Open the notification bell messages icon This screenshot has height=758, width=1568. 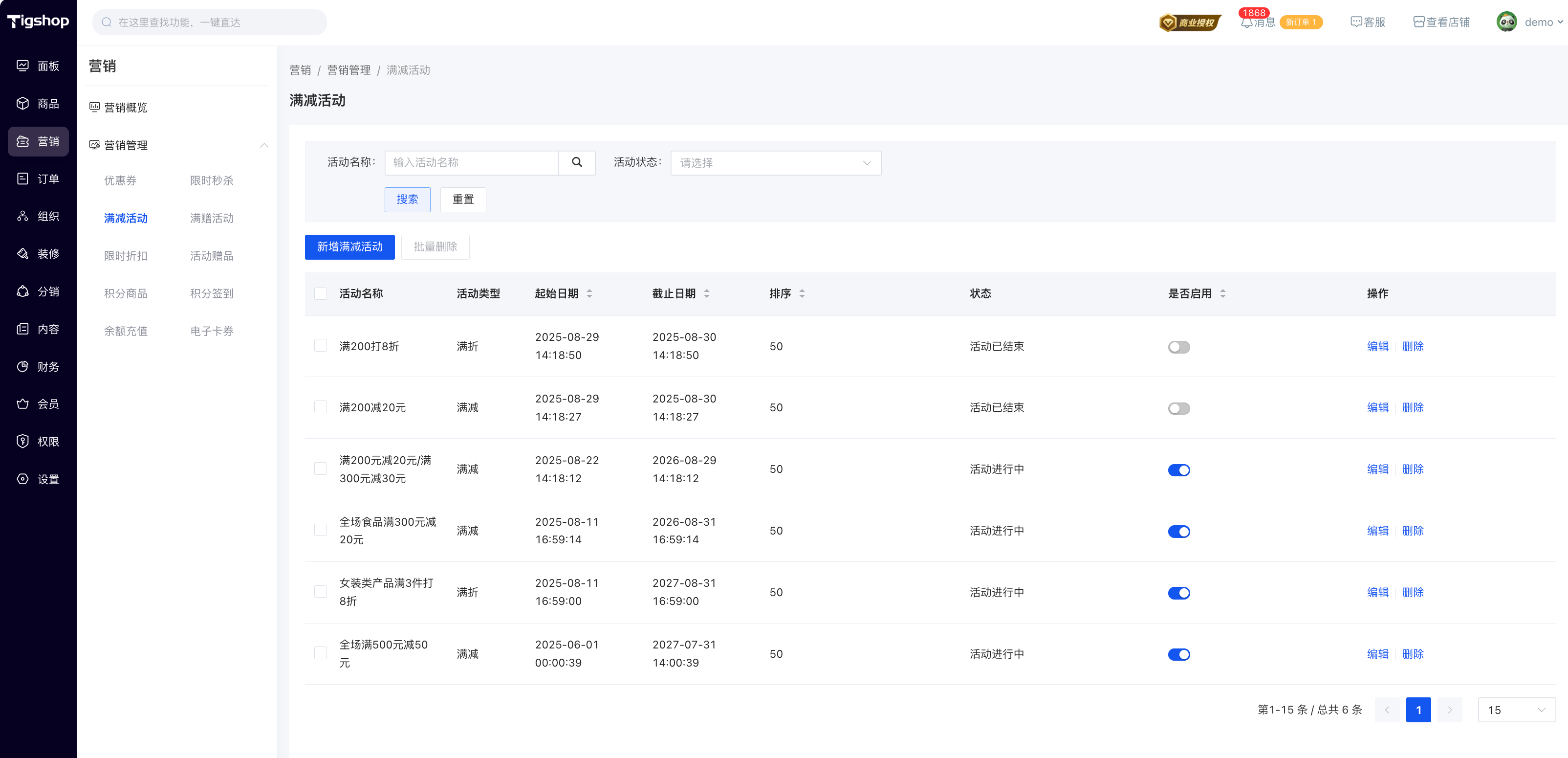(1246, 22)
